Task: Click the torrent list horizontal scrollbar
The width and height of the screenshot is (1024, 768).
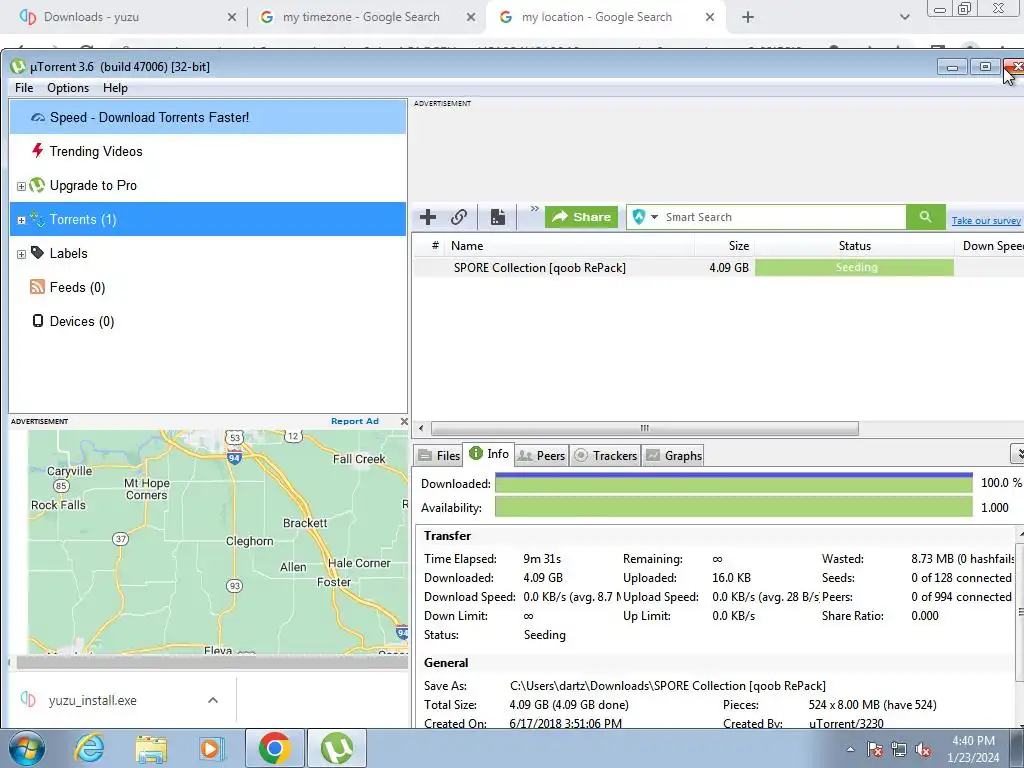Action: [645, 428]
